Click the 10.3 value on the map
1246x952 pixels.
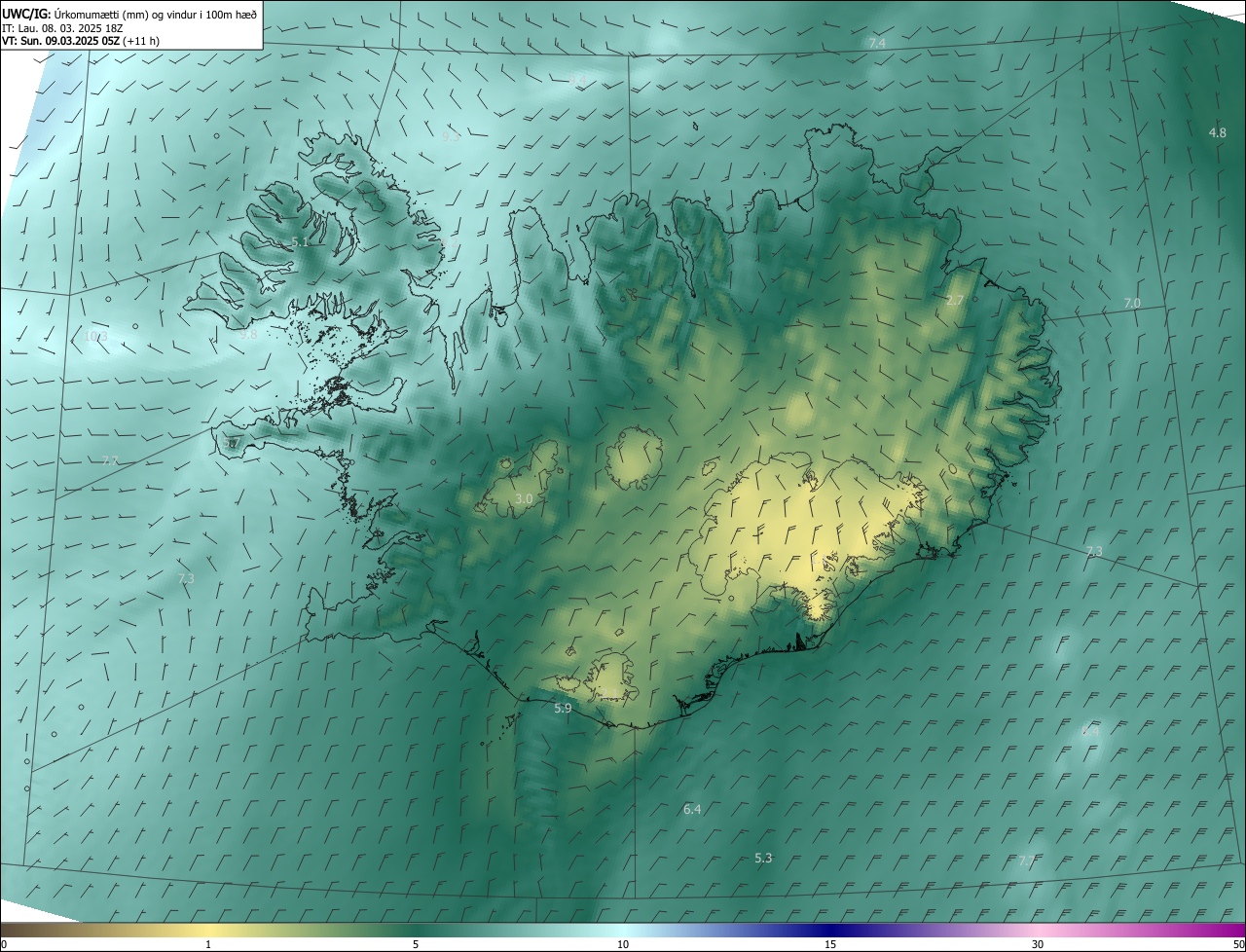(95, 336)
